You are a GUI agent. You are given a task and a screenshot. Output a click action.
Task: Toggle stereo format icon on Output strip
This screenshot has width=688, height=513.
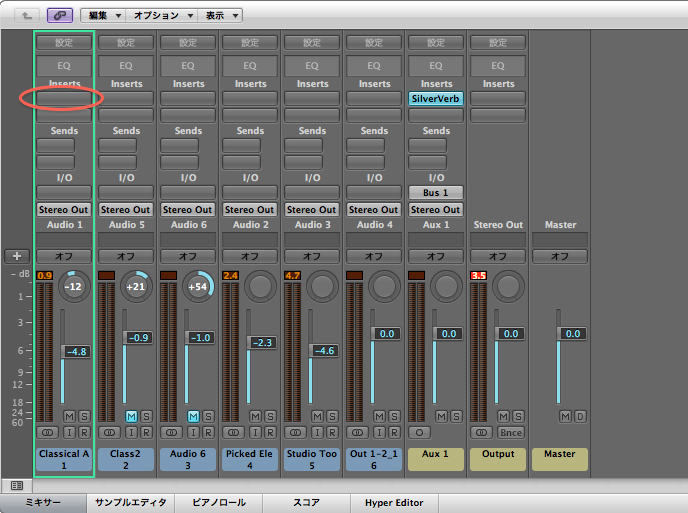481,433
